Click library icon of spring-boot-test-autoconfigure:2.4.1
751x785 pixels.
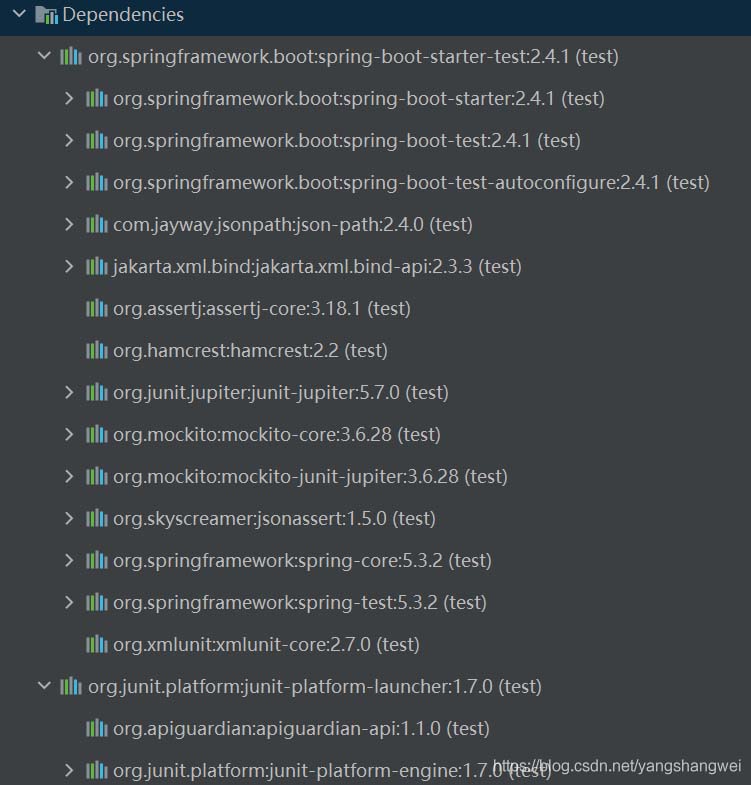click(x=97, y=182)
